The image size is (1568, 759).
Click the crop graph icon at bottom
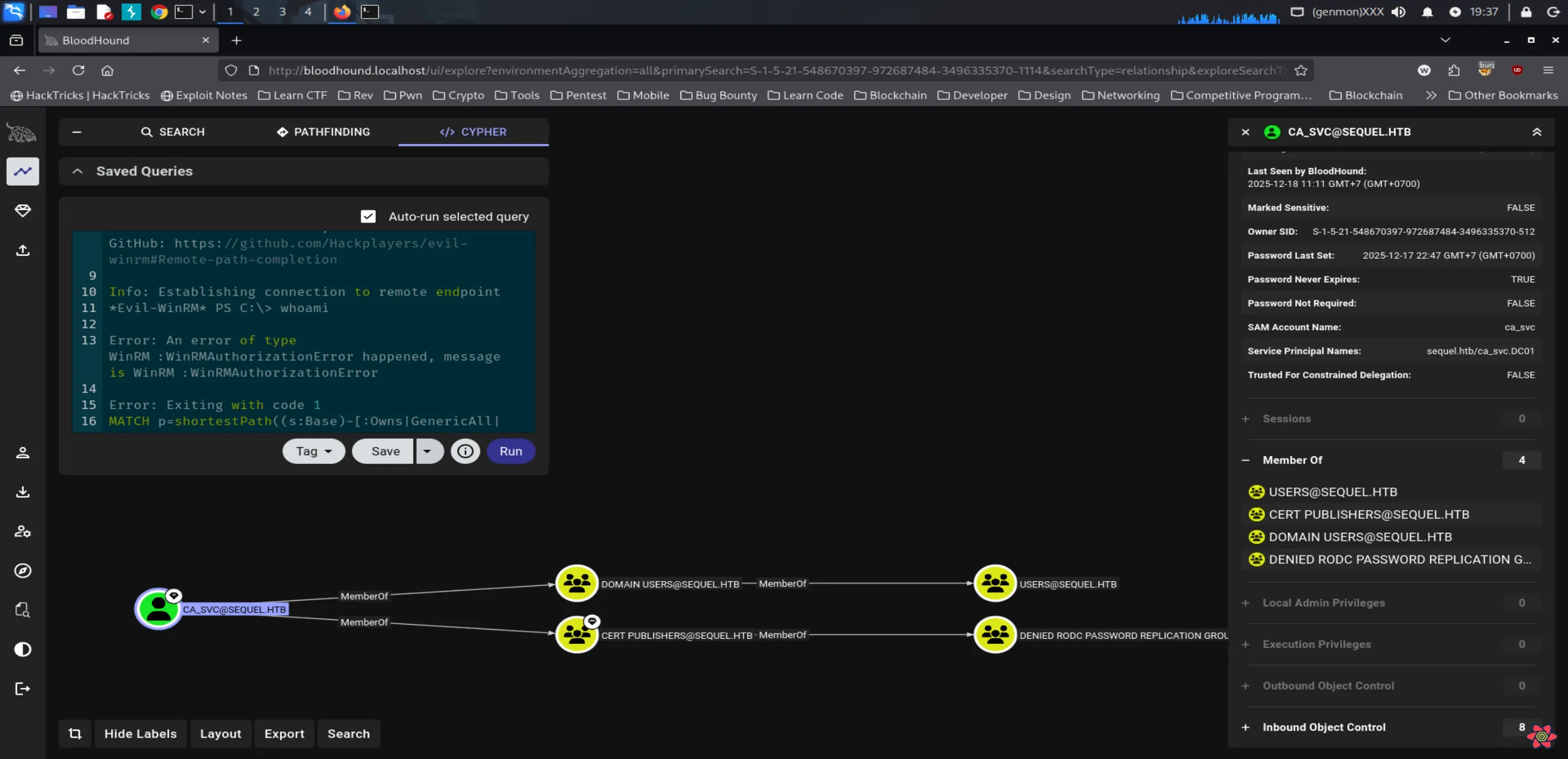(75, 734)
